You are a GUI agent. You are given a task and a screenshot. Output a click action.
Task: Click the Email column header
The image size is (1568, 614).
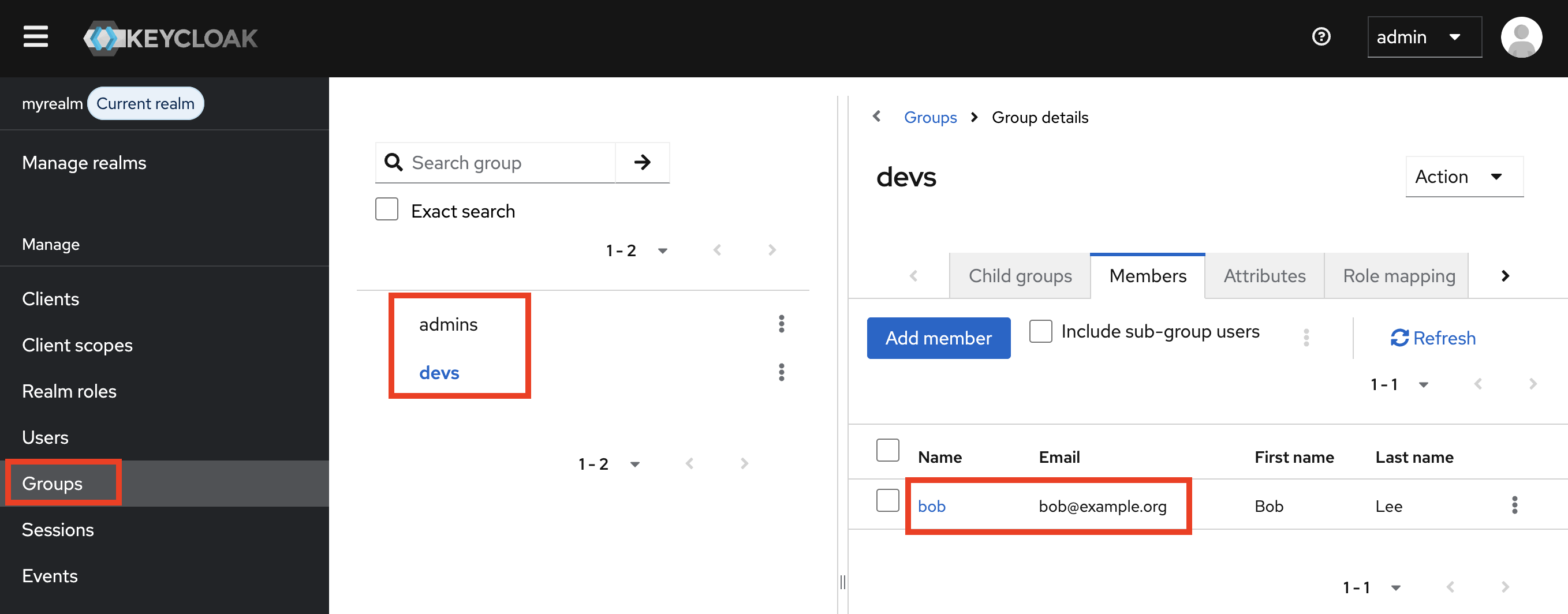coord(1059,457)
